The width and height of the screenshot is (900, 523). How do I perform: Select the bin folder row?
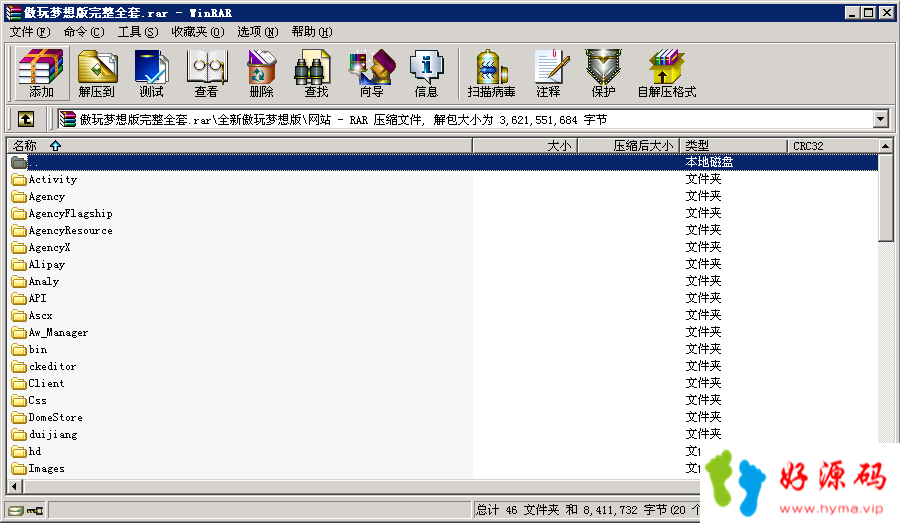443,349
